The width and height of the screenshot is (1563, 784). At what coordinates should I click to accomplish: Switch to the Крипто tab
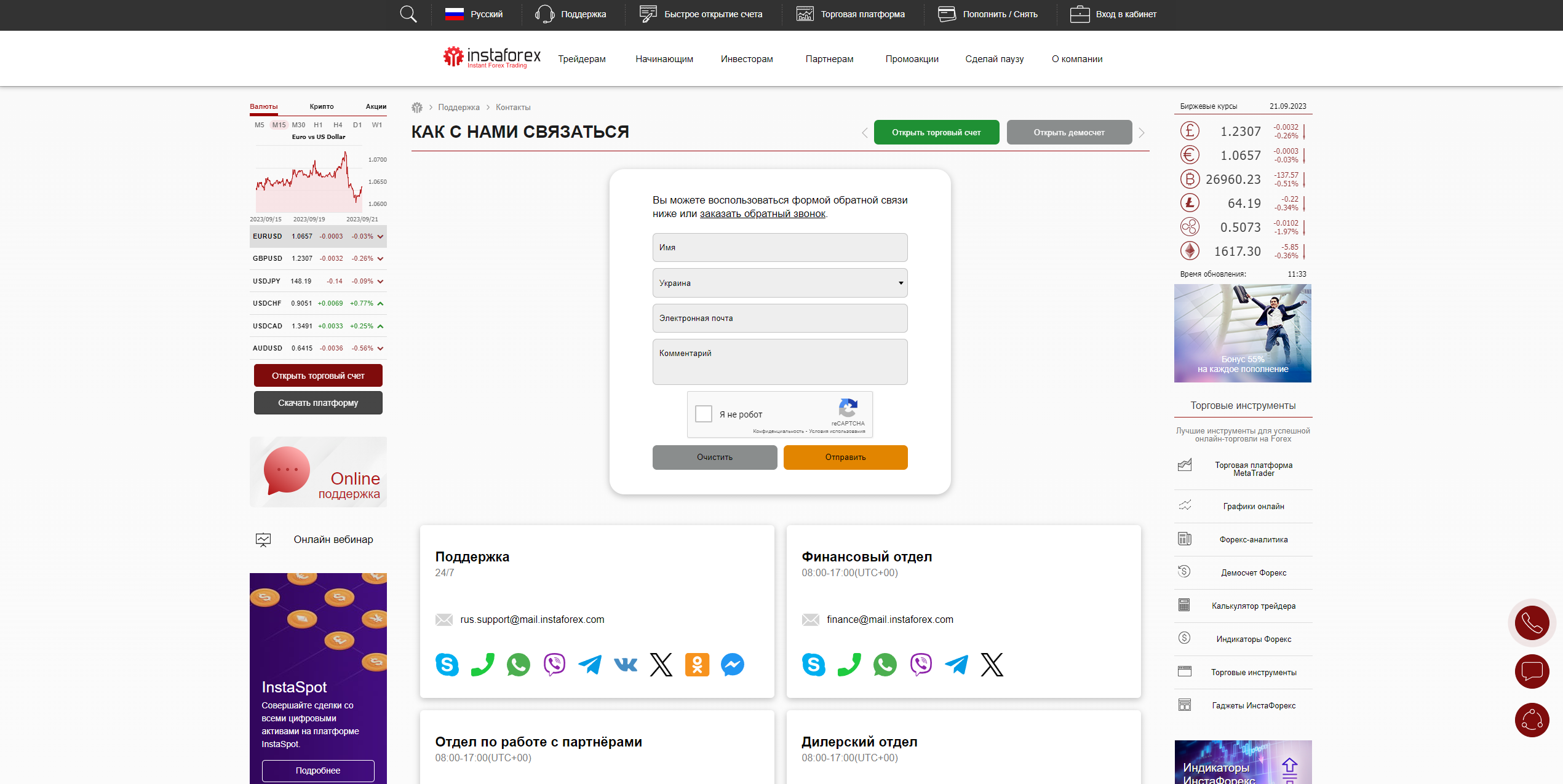click(321, 106)
